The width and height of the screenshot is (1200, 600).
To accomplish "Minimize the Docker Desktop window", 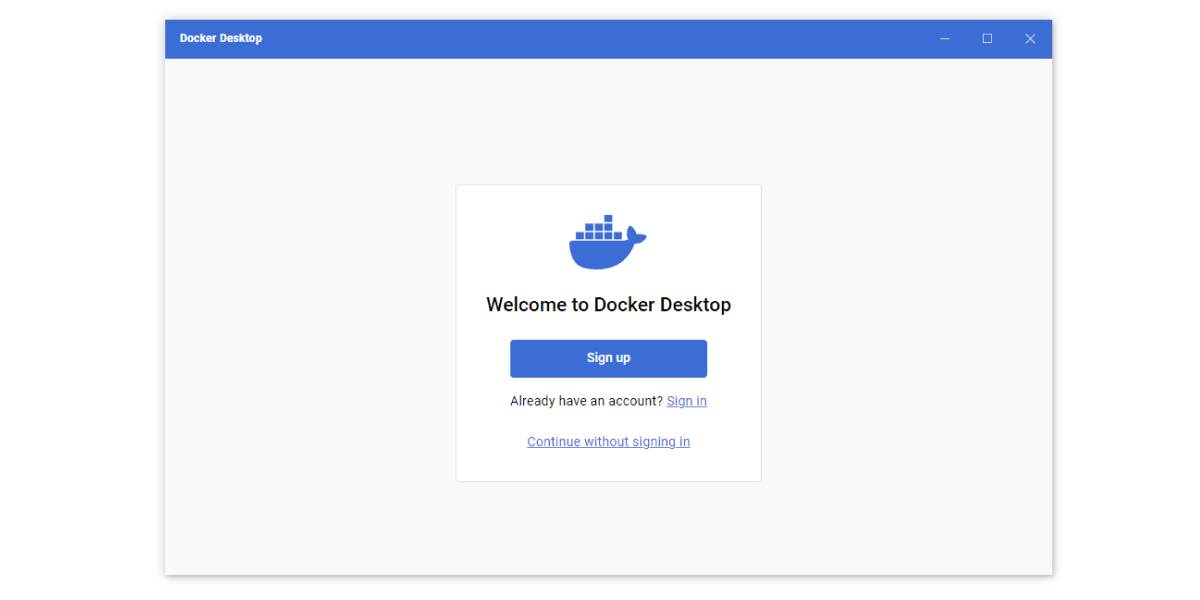I will click(945, 39).
